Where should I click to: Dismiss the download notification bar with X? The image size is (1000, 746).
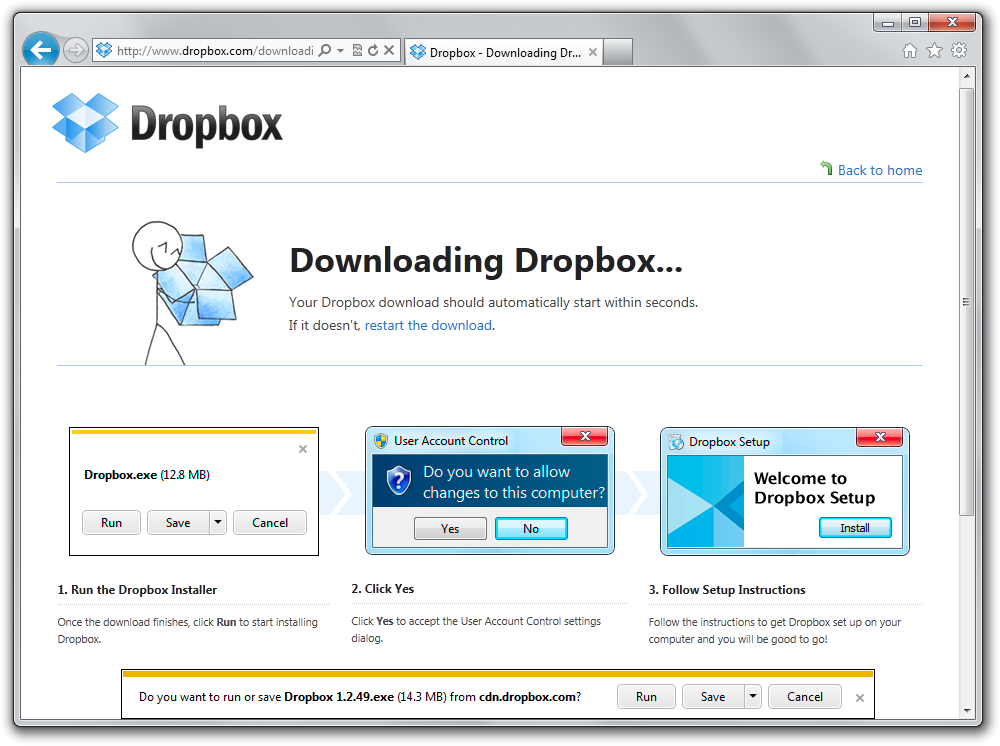860,698
